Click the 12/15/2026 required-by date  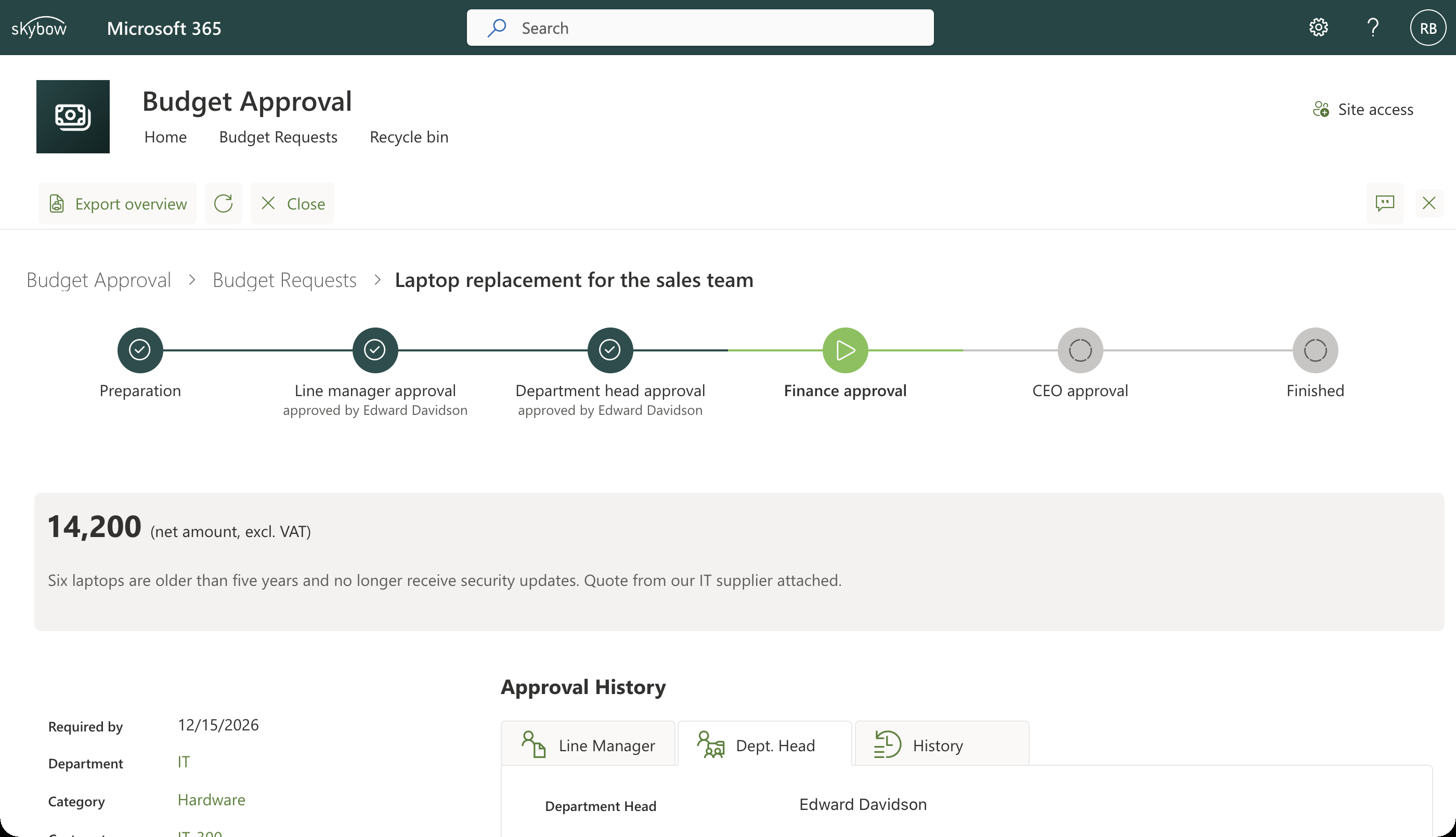coord(218,725)
